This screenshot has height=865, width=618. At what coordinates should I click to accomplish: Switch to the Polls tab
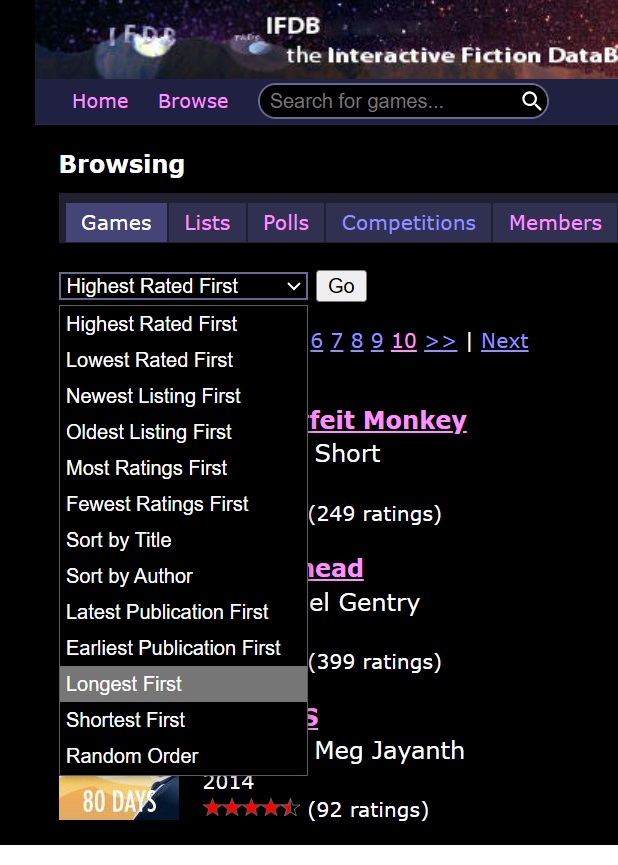pos(286,223)
